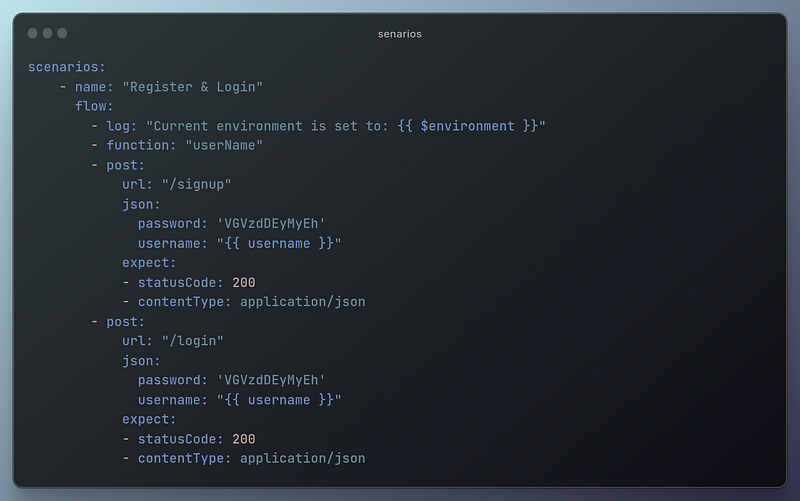Click the 'flow:' key
800x501 pixels.
[94, 106]
